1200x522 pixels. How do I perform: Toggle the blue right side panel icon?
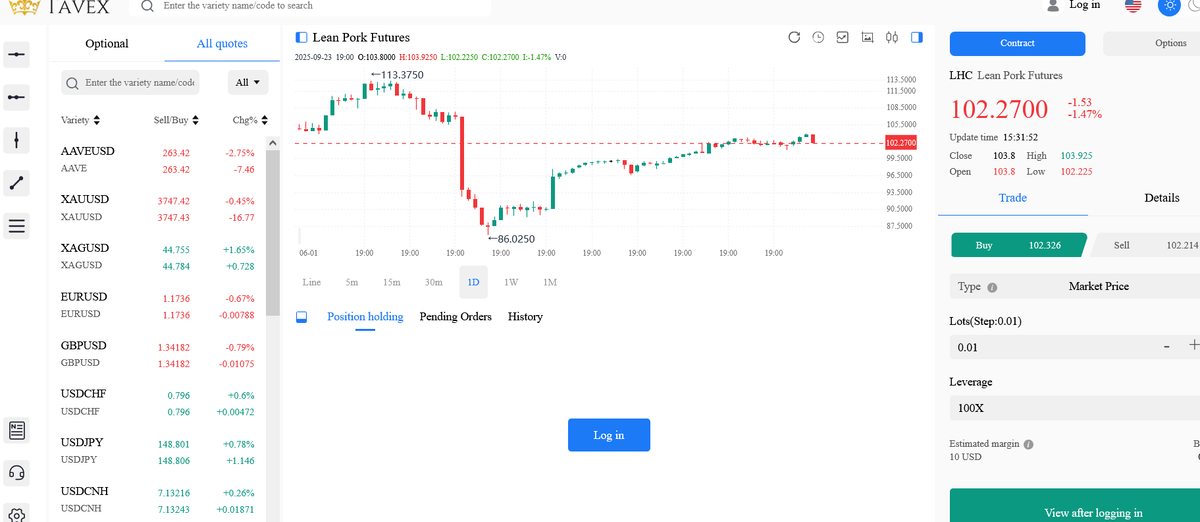(x=916, y=38)
